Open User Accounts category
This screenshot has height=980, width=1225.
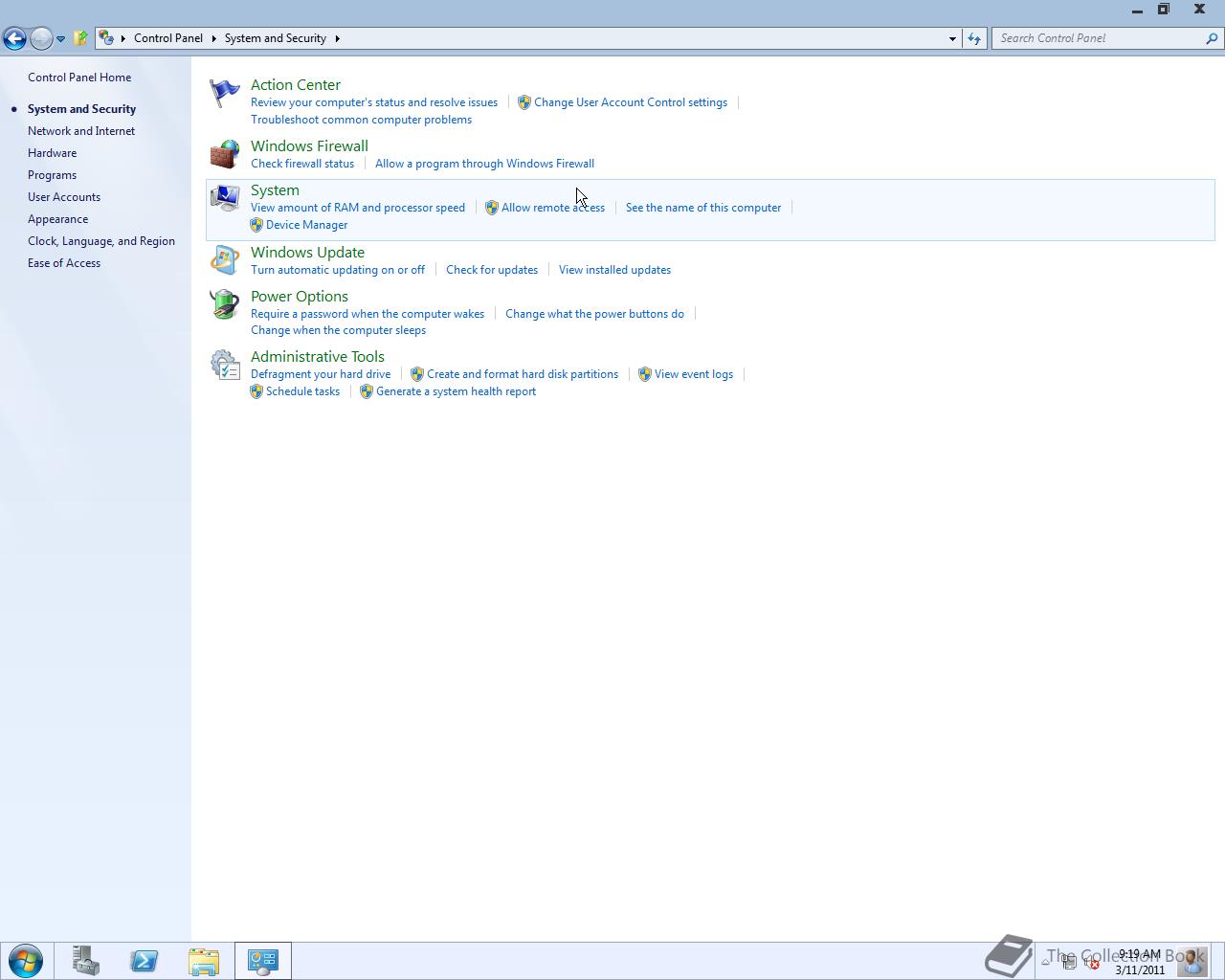(x=64, y=197)
